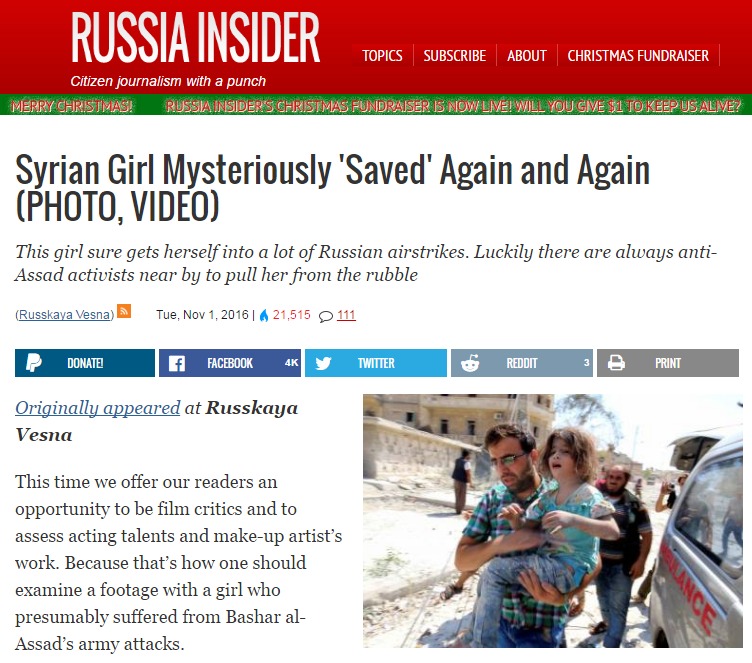The width and height of the screenshot is (752, 663).
Task: Open the article photo of rescued girl
Action: pyautogui.click(x=552, y=521)
